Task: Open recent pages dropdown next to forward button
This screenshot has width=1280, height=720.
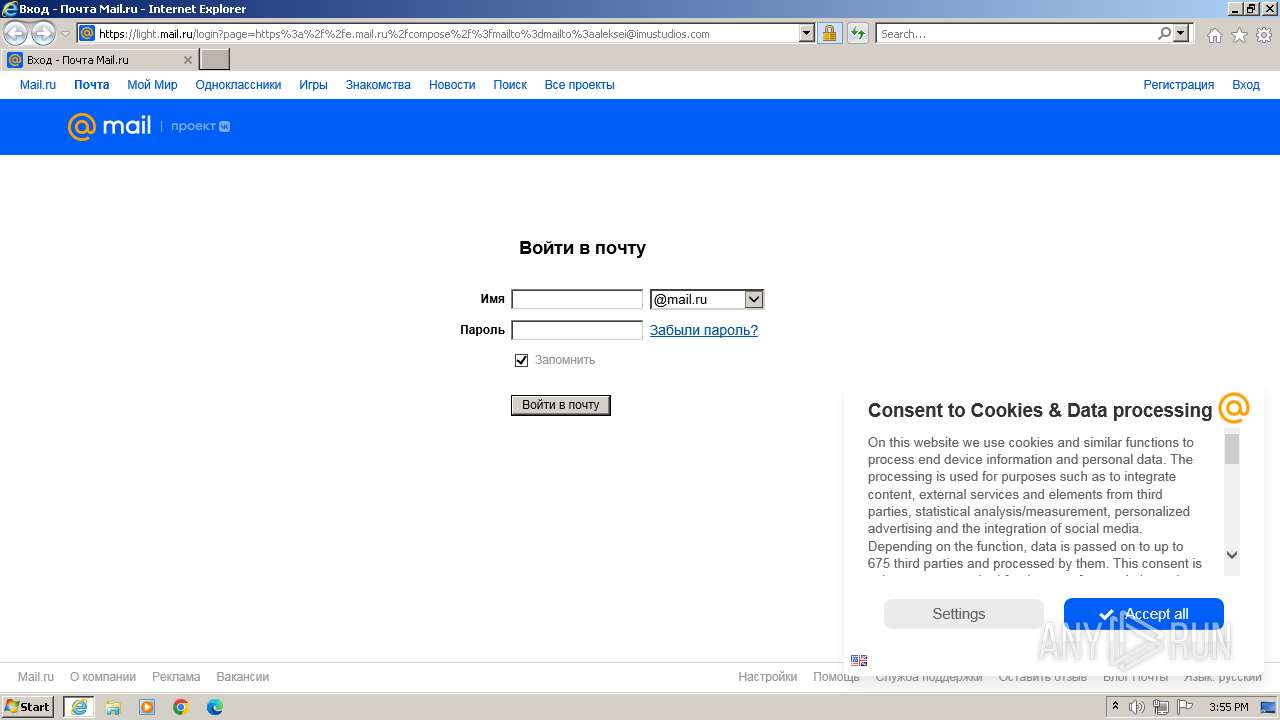Action: (65, 34)
